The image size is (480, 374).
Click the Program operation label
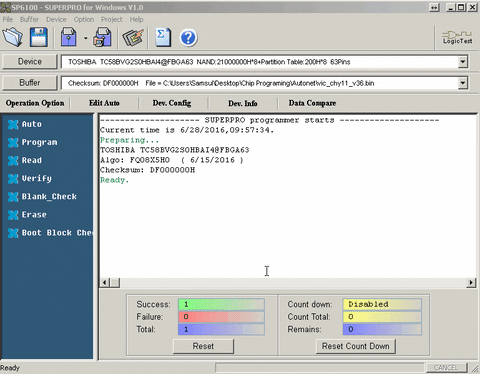click(x=39, y=142)
